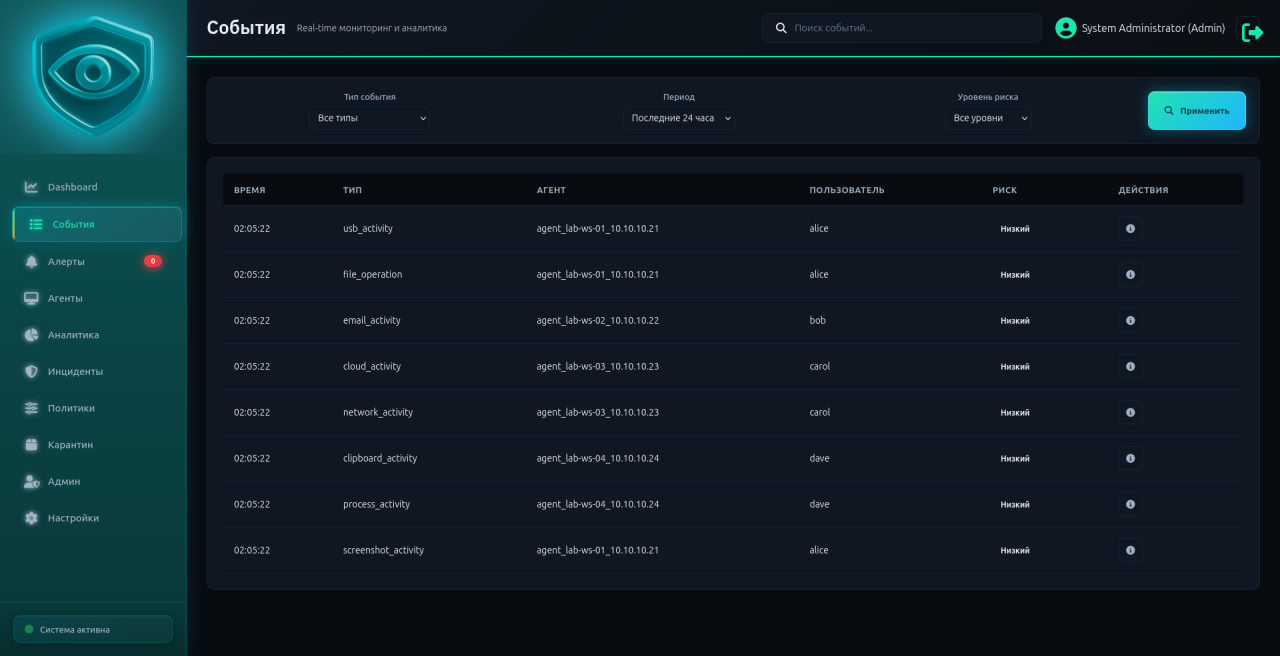Open the Период dropdown
This screenshot has height=656, width=1280.
[x=679, y=118]
